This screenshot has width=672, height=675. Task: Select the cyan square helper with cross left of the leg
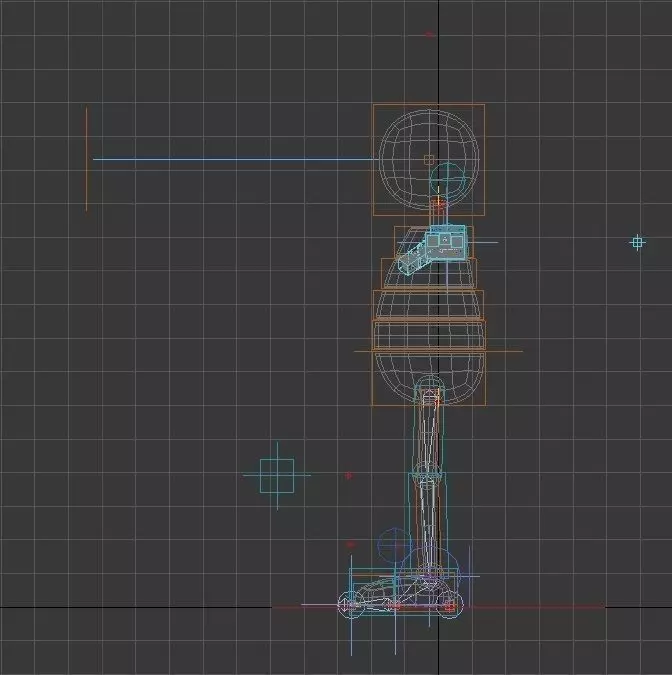[x=277, y=476]
